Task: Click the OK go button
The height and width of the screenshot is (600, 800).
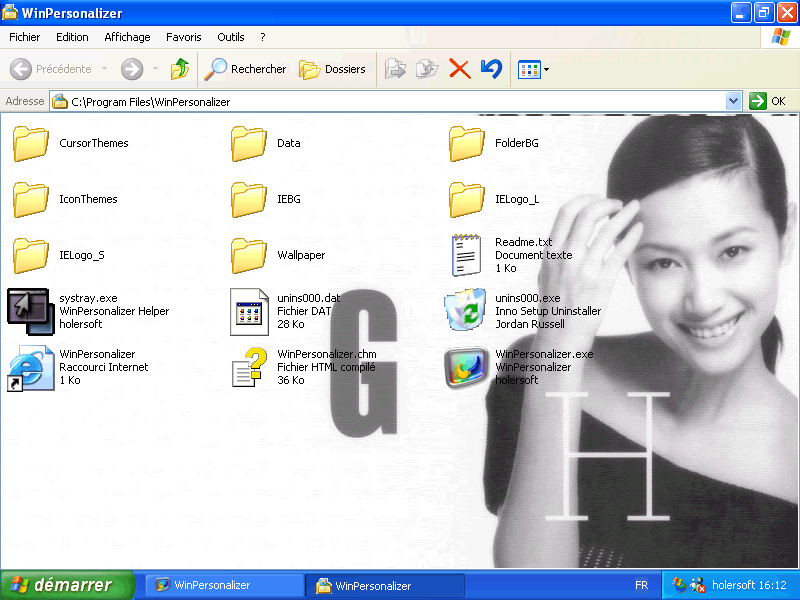Action: point(768,101)
